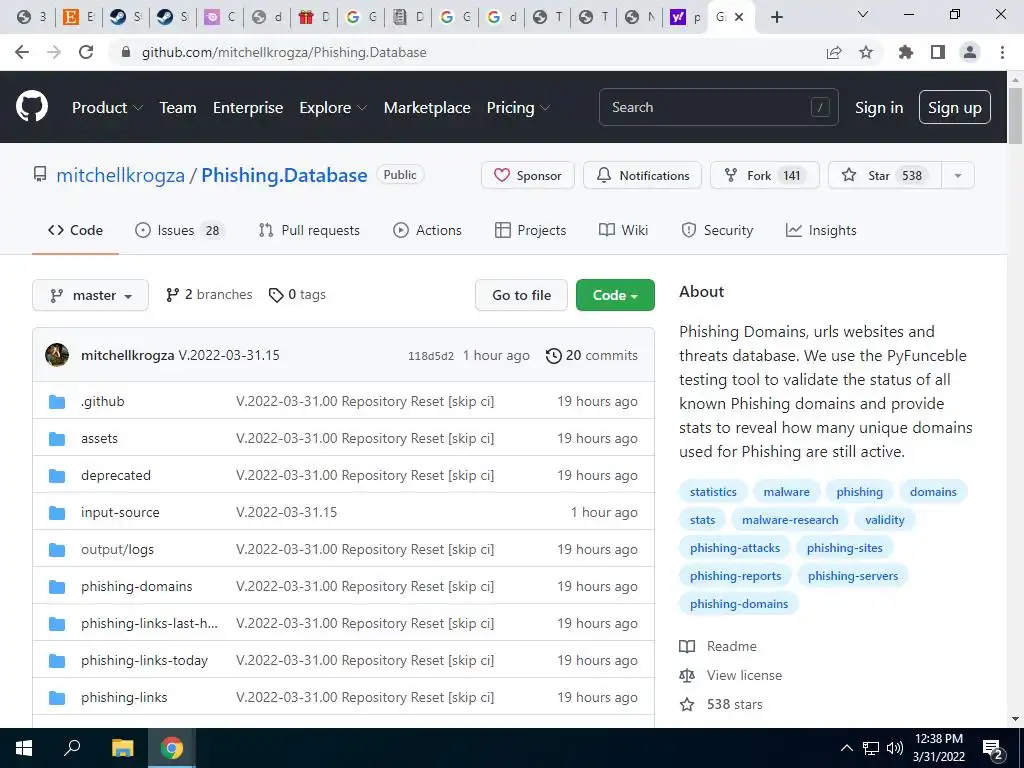1024x768 pixels.
Task: Open the green Code dropdown
Action: tap(615, 295)
